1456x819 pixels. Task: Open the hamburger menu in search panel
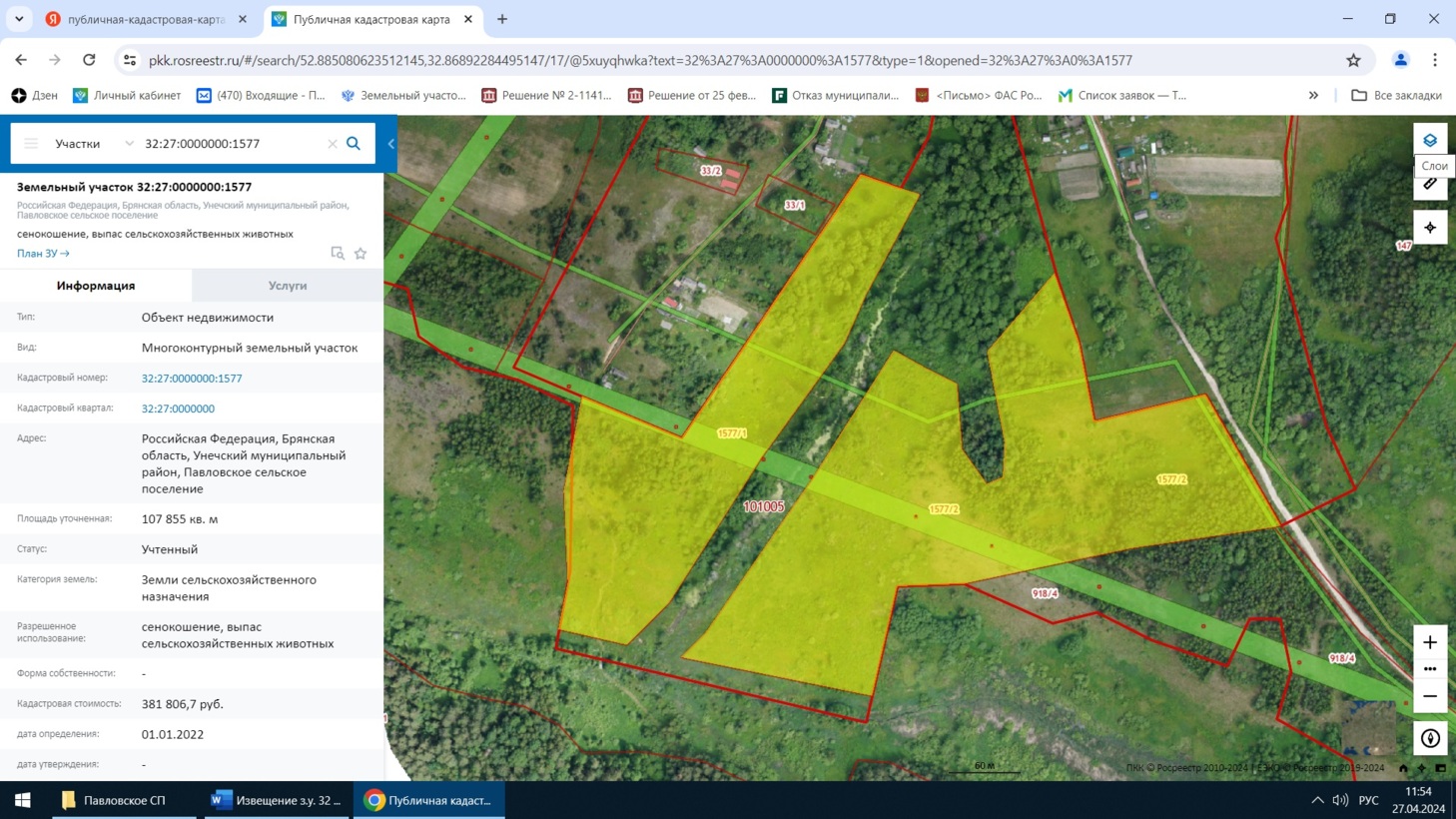pyautogui.click(x=31, y=144)
